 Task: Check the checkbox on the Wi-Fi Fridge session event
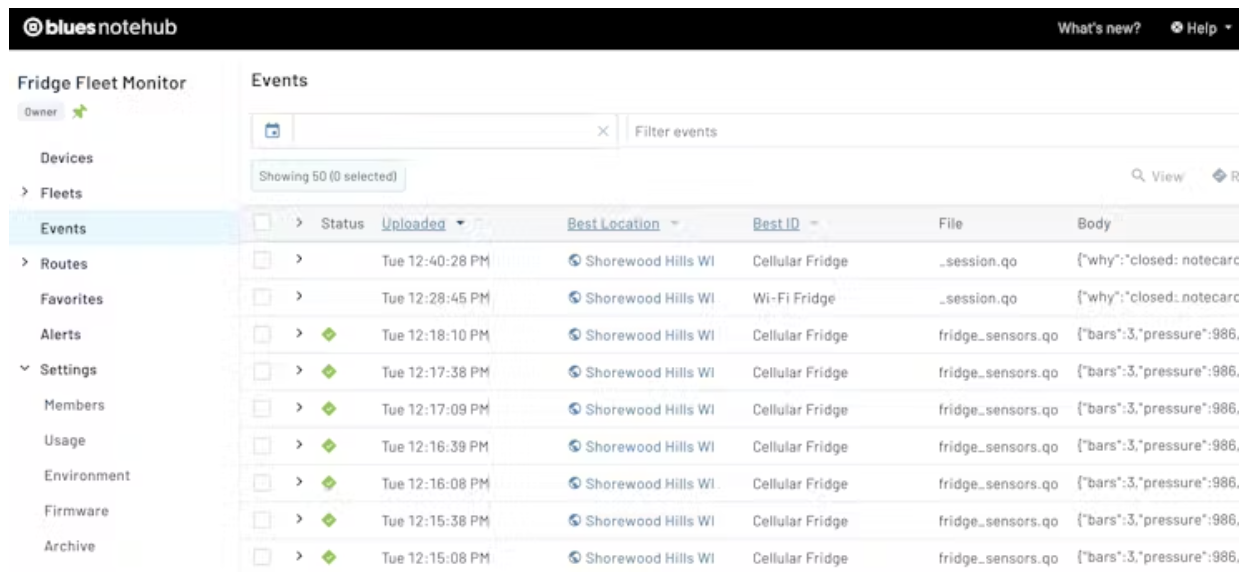pyautogui.click(x=261, y=295)
